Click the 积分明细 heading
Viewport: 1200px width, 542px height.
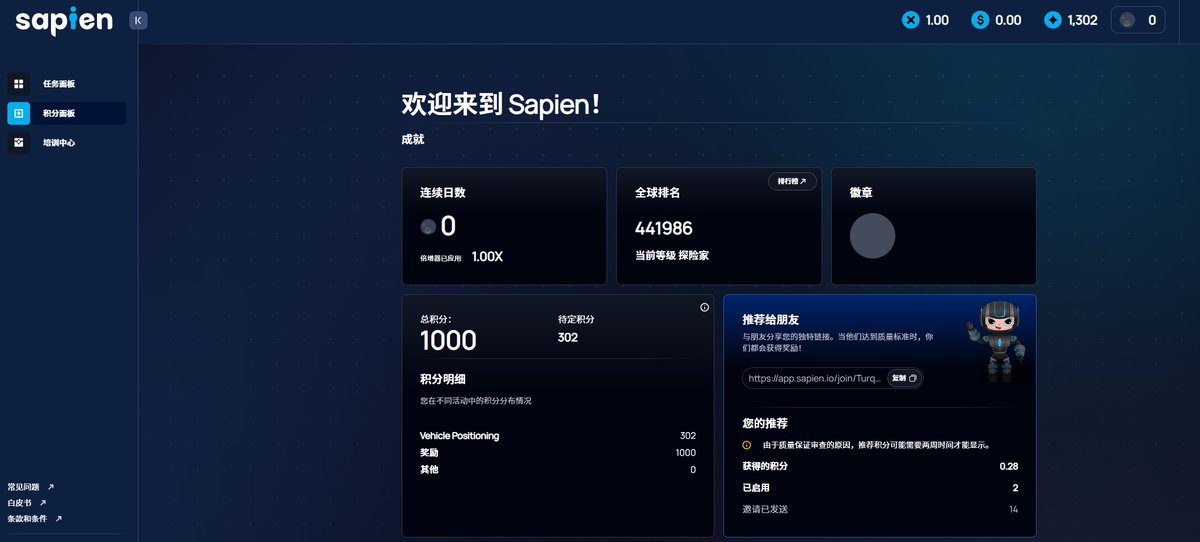[x=443, y=379]
